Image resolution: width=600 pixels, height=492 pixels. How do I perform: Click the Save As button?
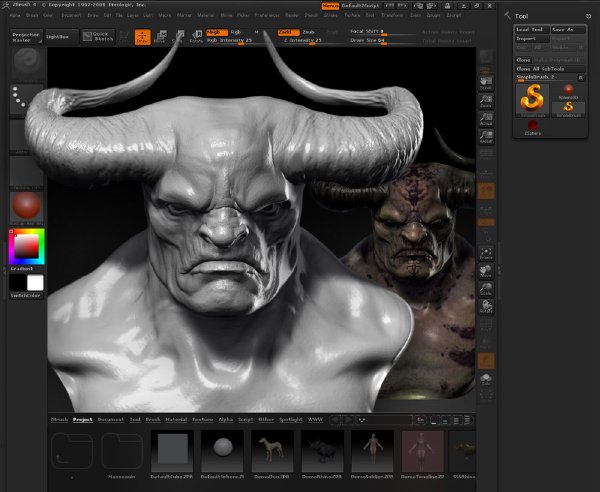click(x=568, y=29)
